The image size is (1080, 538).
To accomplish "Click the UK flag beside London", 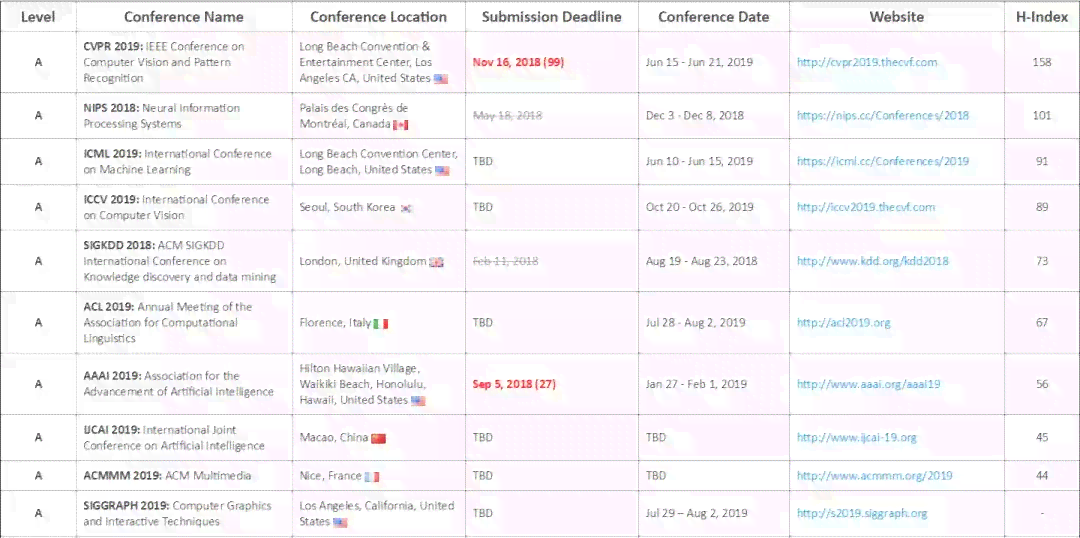I will (x=437, y=262).
